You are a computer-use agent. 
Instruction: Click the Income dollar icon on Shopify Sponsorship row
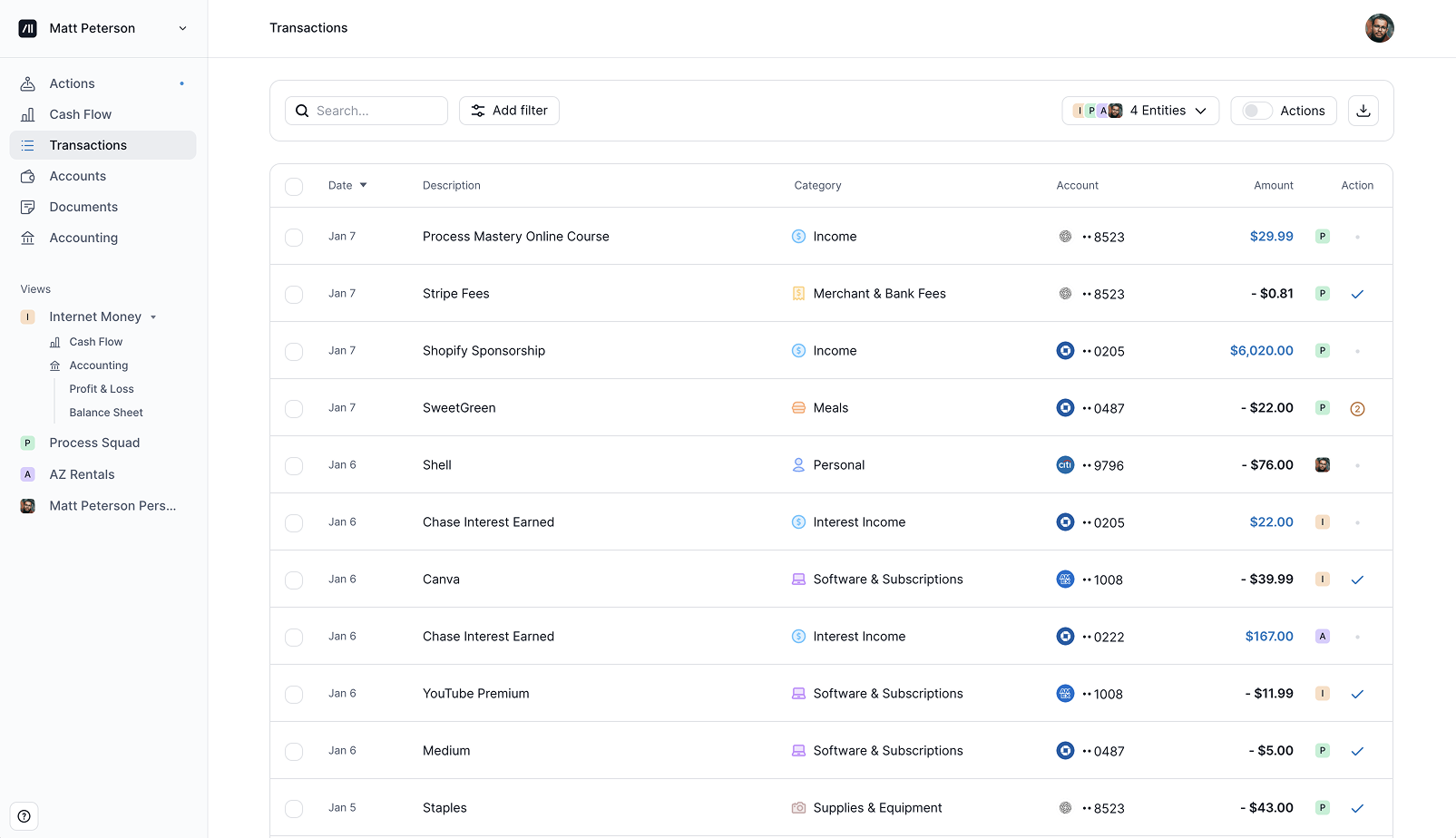pyautogui.click(x=798, y=350)
